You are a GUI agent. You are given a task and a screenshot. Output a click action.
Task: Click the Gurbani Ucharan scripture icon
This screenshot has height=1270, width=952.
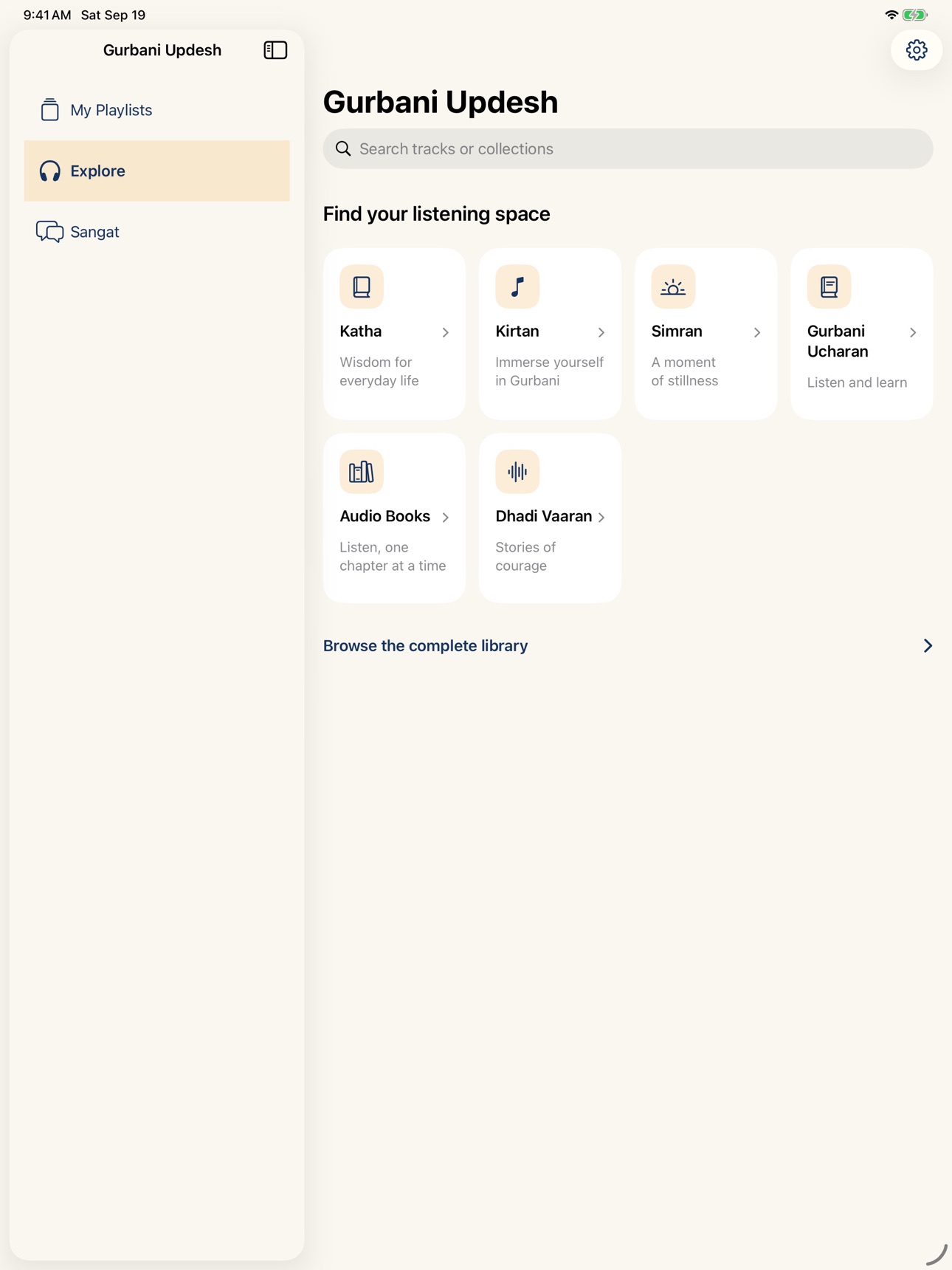(829, 286)
